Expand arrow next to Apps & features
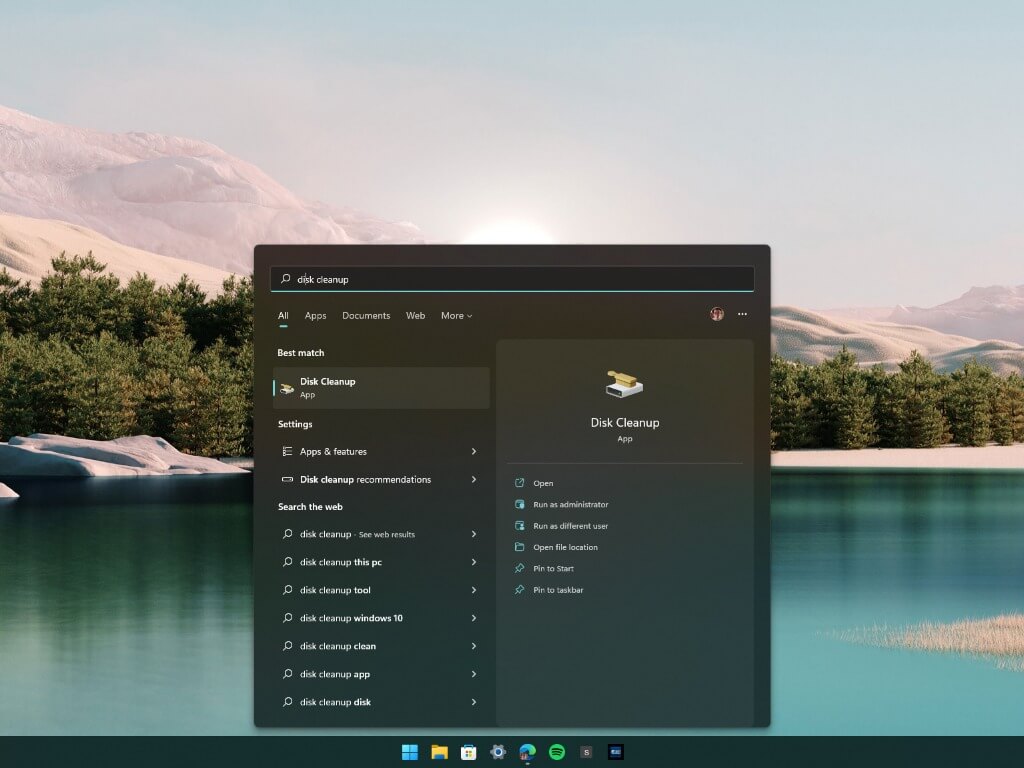 click(474, 452)
